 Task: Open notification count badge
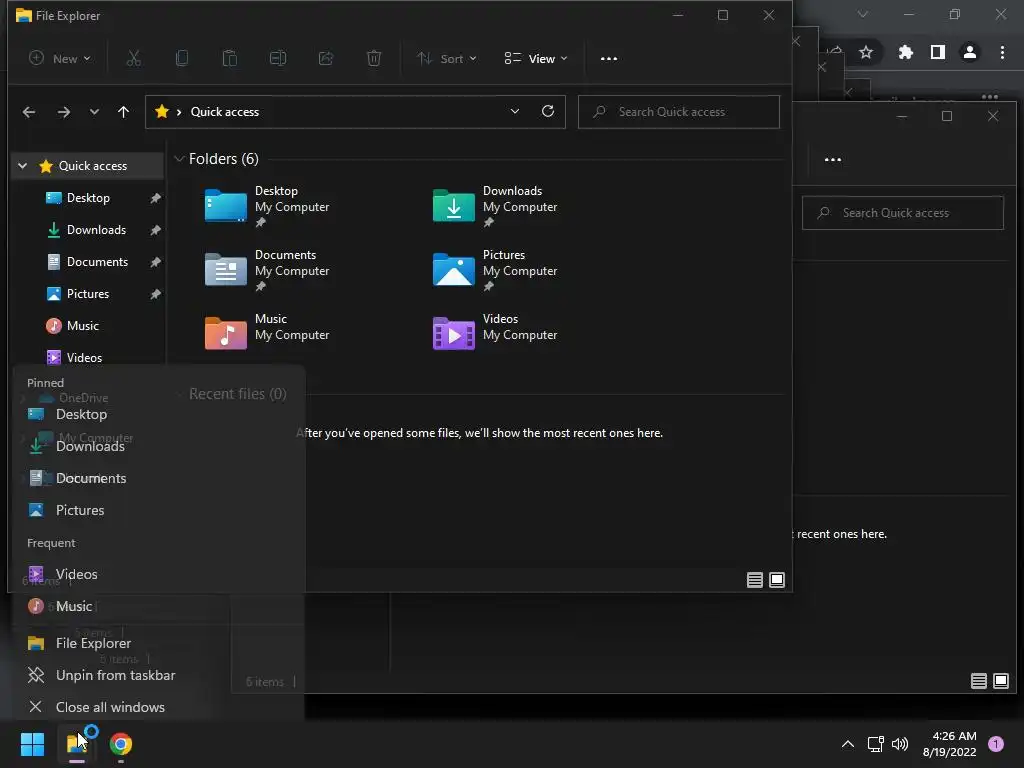click(996, 744)
